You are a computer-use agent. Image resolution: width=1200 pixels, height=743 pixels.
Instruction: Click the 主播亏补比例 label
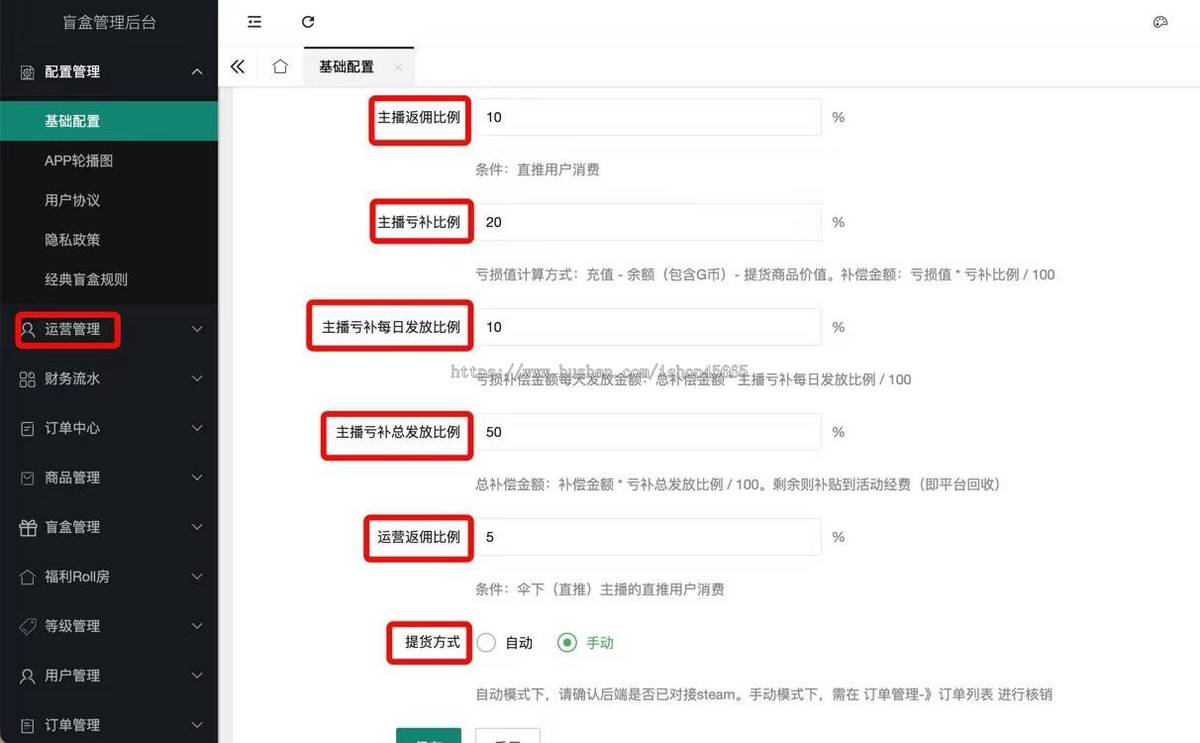[x=419, y=222]
